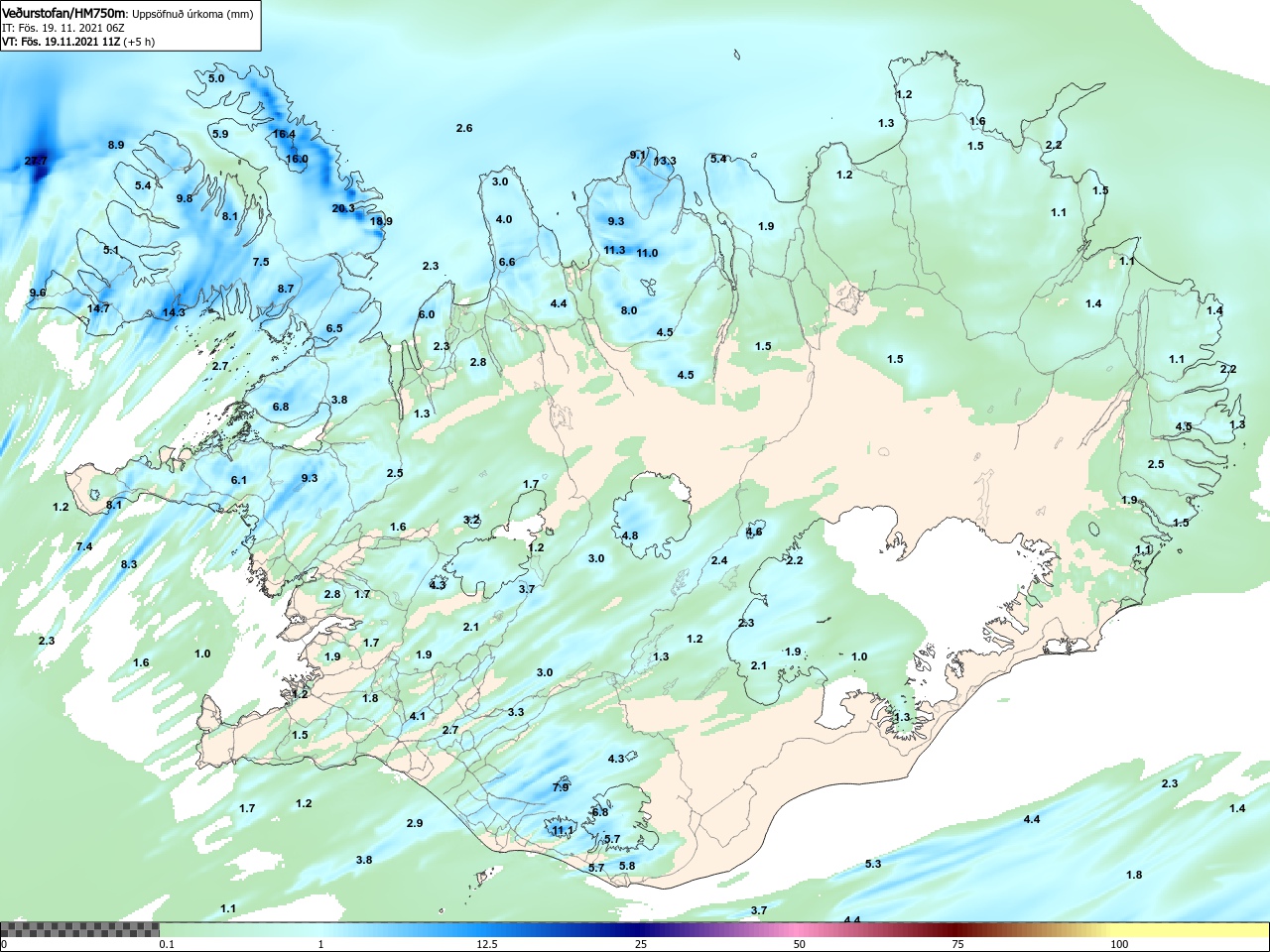Pick the pink segment above the 50 label
Screen dimensions: 1270x952
[x=800, y=930]
